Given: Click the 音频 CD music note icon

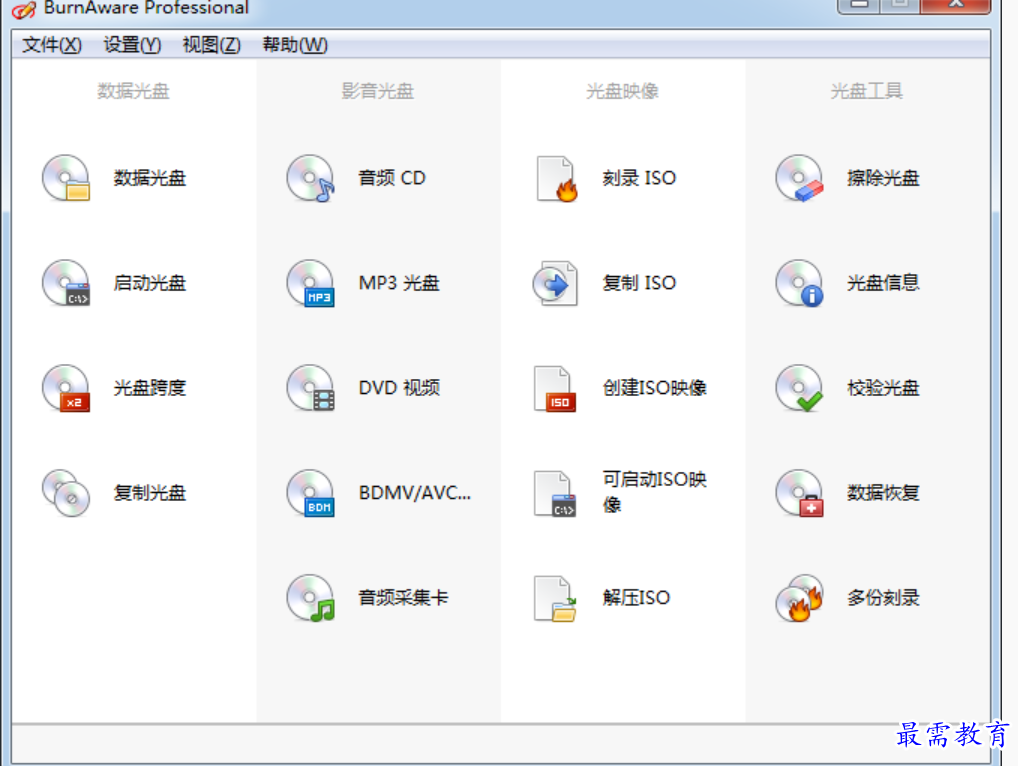Looking at the screenshot, I should tap(310, 178).
